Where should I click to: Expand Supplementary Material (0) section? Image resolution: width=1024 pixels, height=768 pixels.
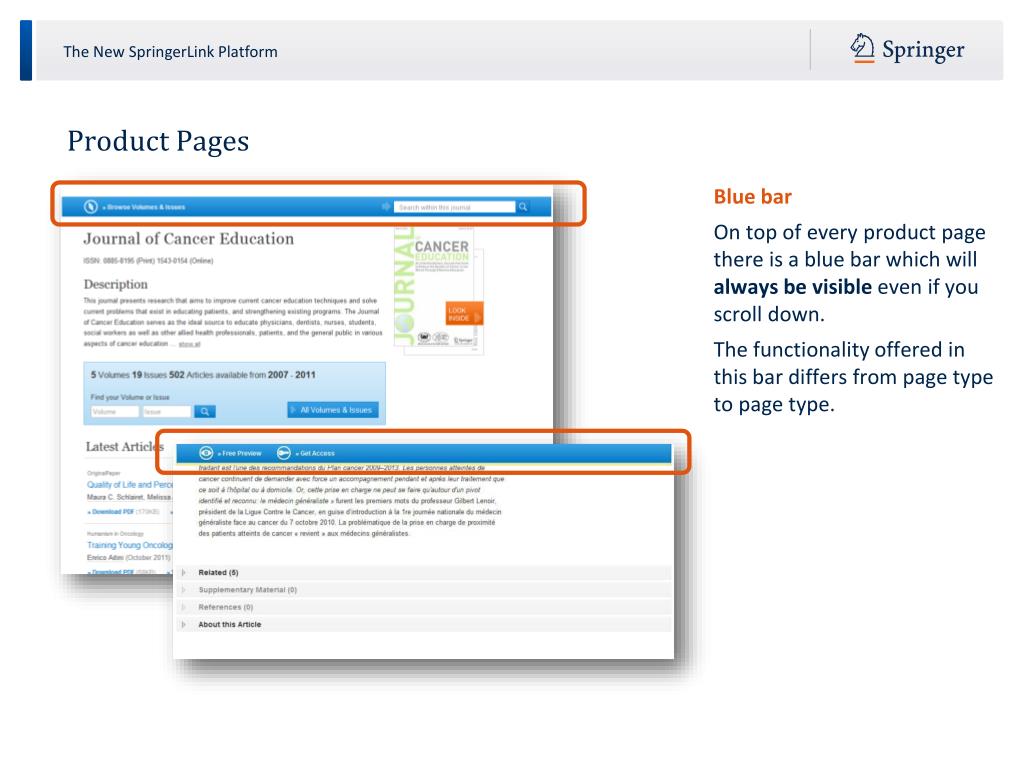[x=424, y=590]
